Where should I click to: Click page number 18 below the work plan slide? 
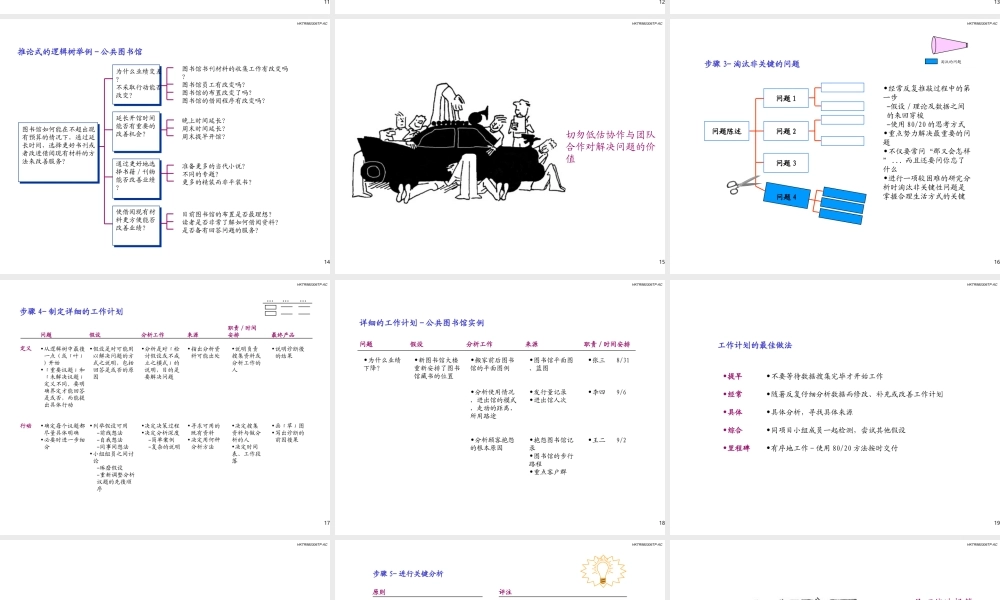pos(662,522)
